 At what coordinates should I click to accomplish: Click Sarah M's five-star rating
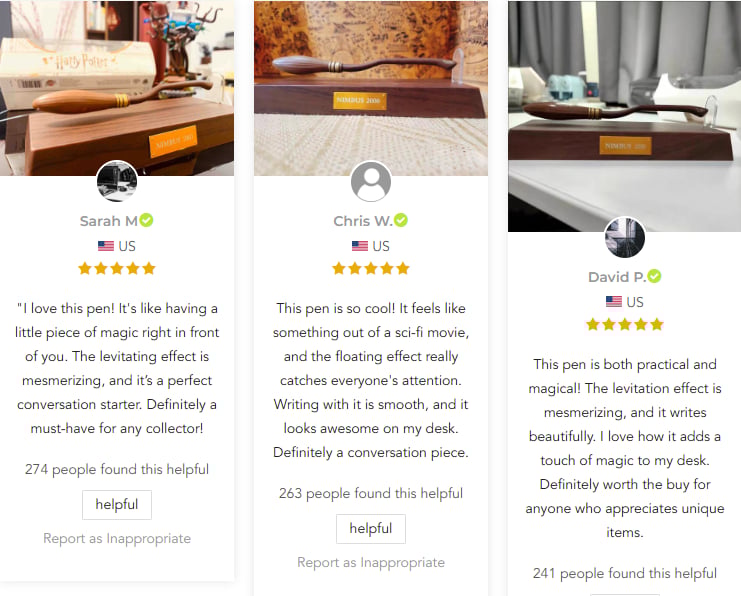click(x=117, y=268)
